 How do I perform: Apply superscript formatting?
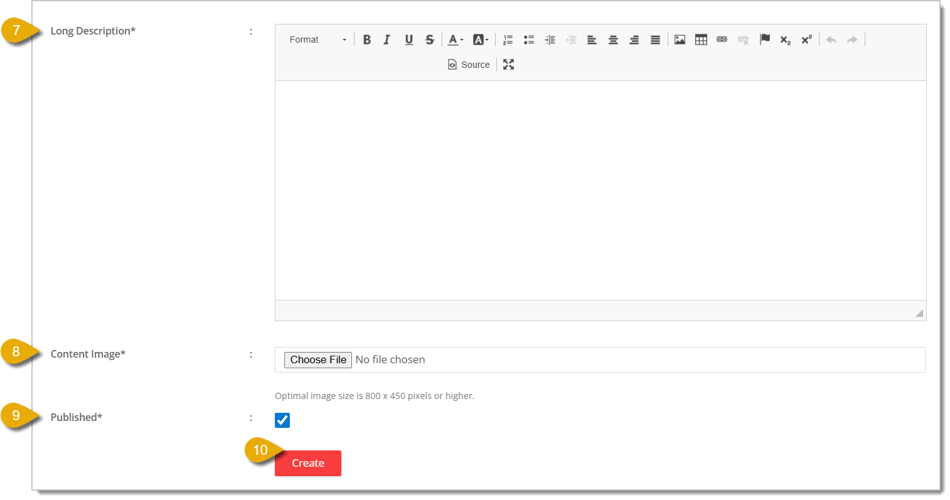coord(806,40)
